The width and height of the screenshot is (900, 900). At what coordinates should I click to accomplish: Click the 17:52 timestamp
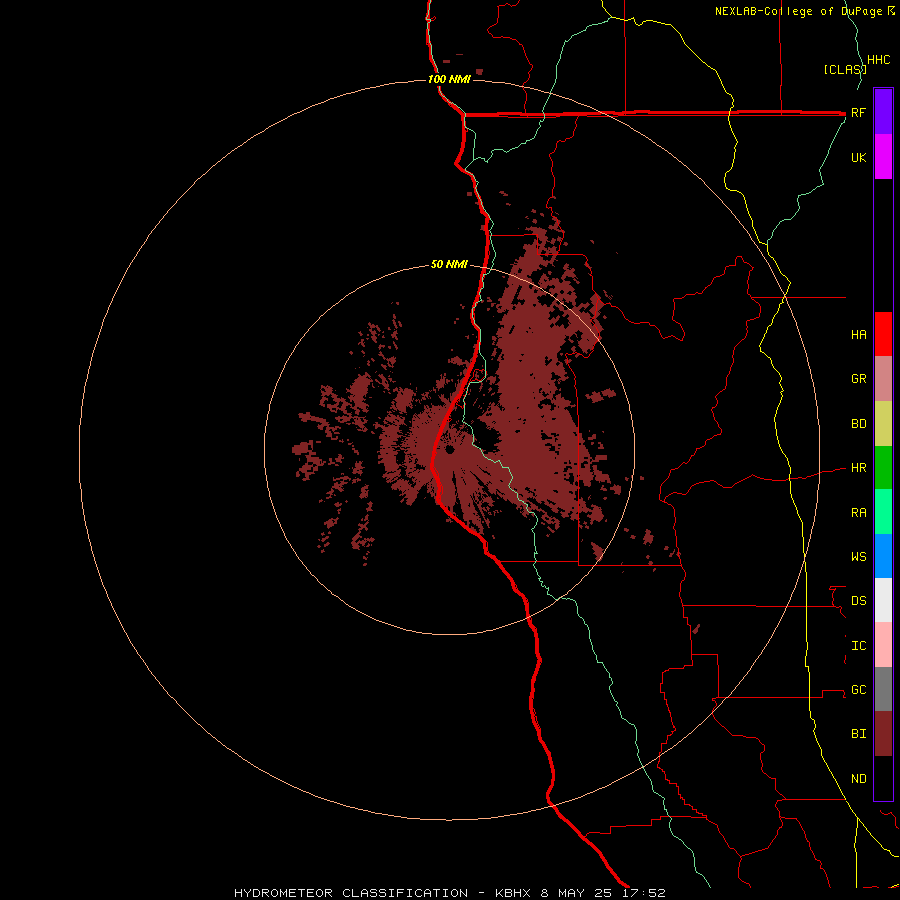[645, 893]
